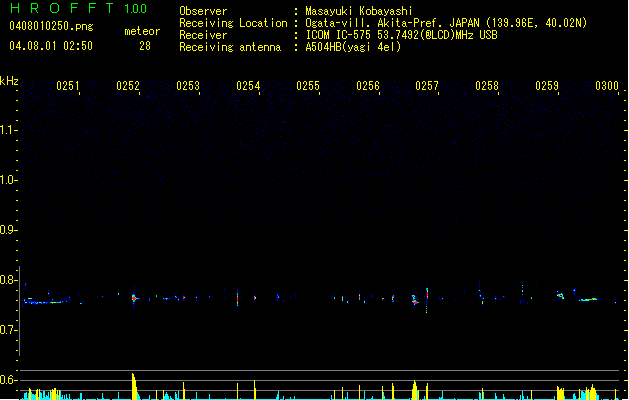Viewport: 629px width, 400px height.
Task: Select location text Ogata-vill. Akita-Pref. JAPAN
Action: point(392,23)
